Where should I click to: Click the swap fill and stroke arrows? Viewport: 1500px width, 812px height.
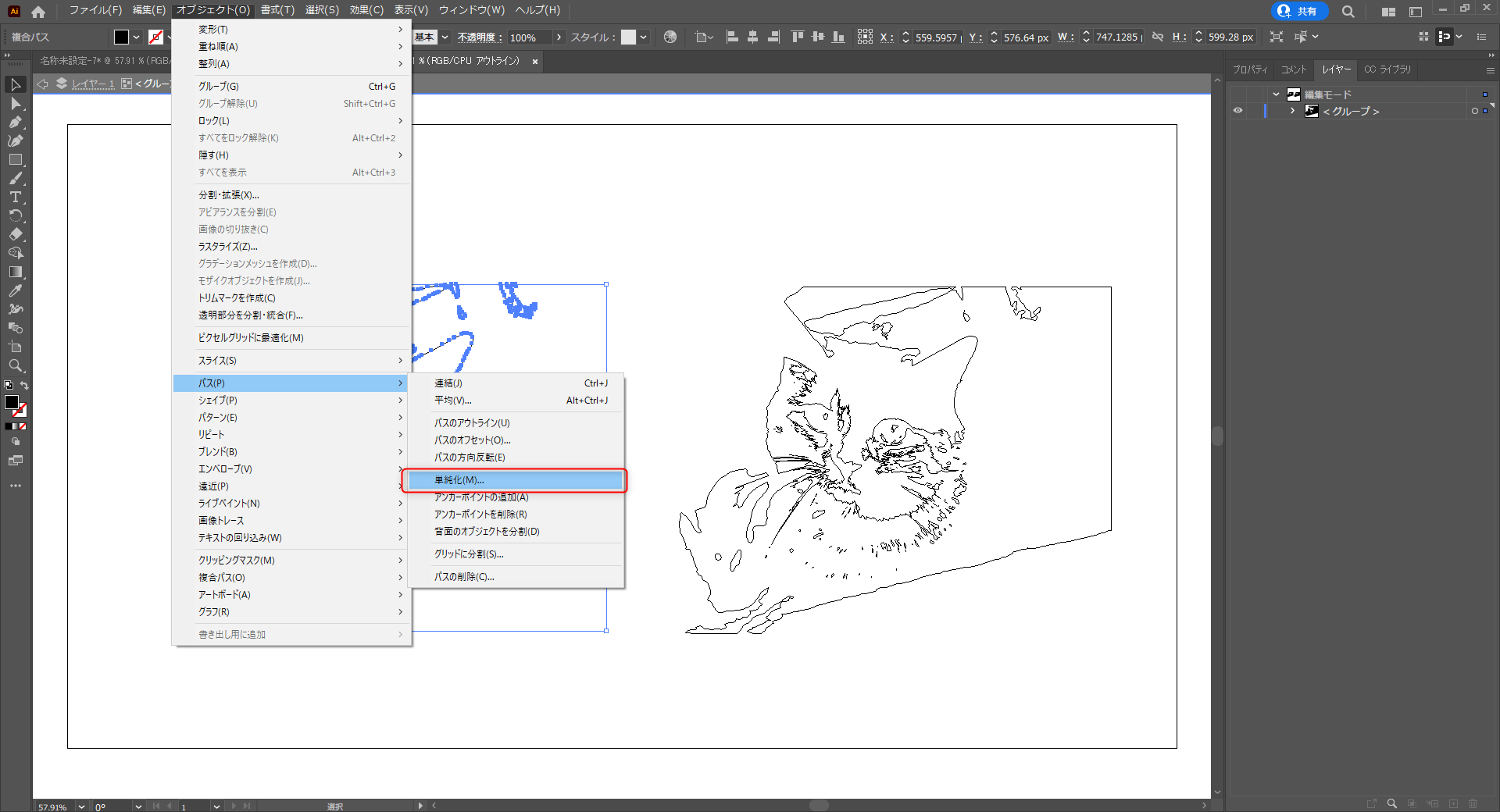coord(24,386)
